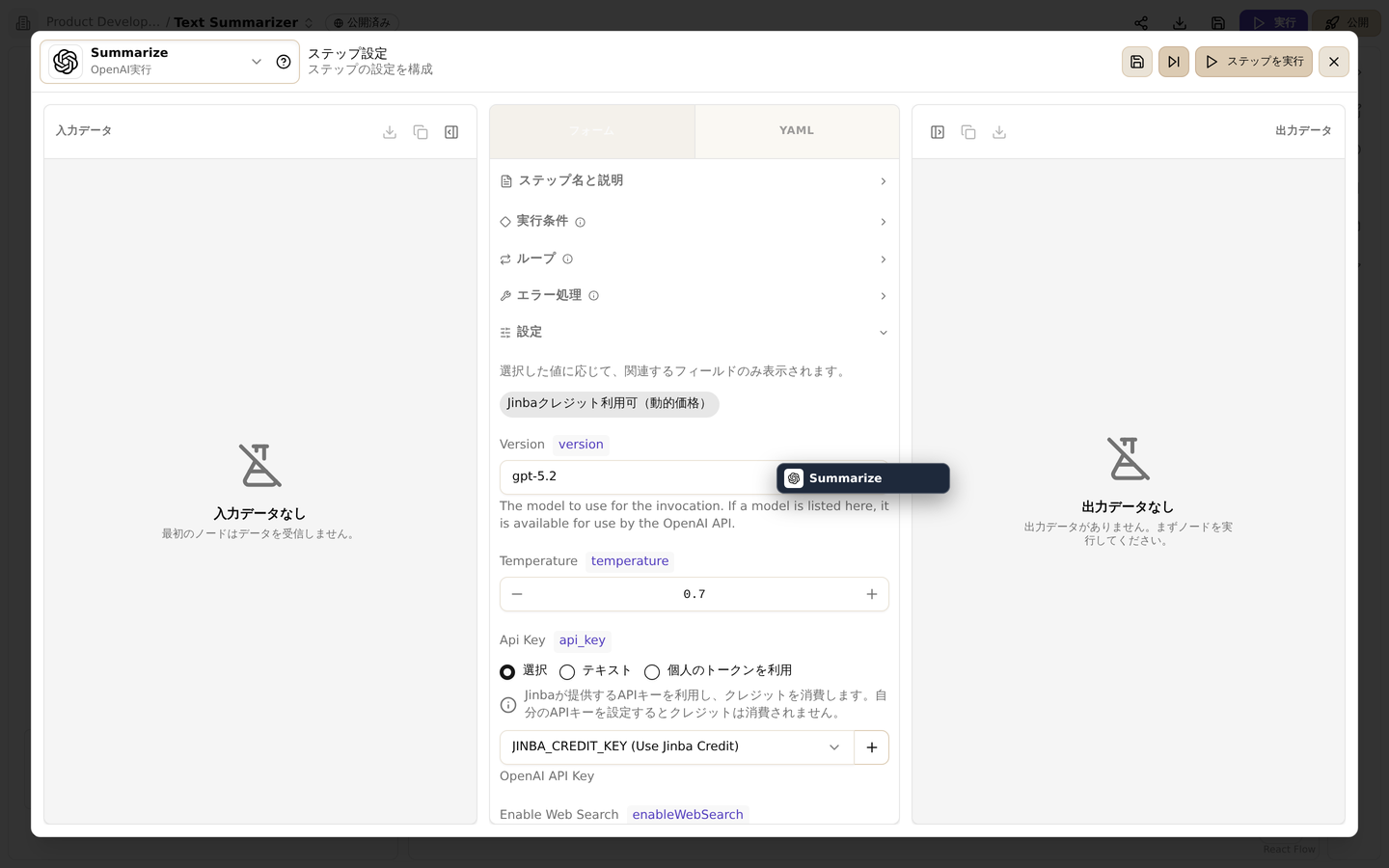The width and height of the screenshot is (1389, 868).
Task: Click the 実行条件 diamond icon
Action: 505,222
